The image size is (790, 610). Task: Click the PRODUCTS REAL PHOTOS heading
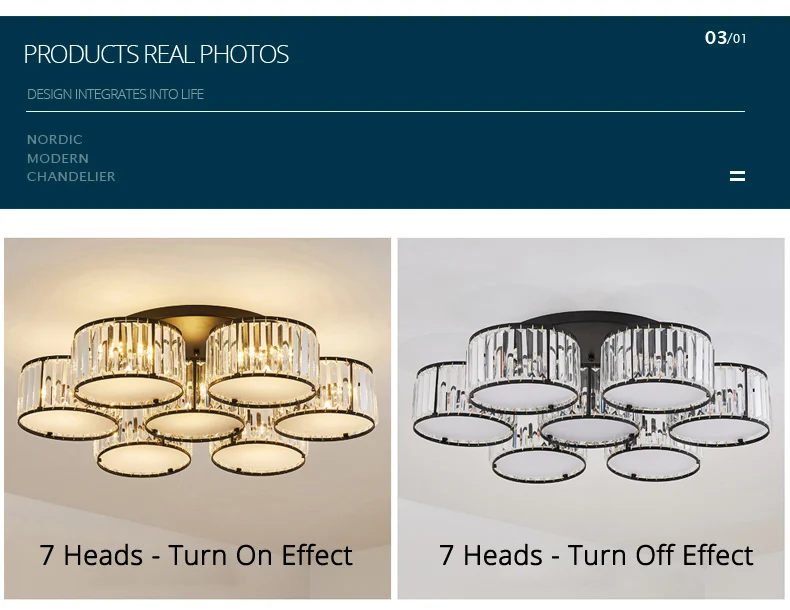(156, 54)
